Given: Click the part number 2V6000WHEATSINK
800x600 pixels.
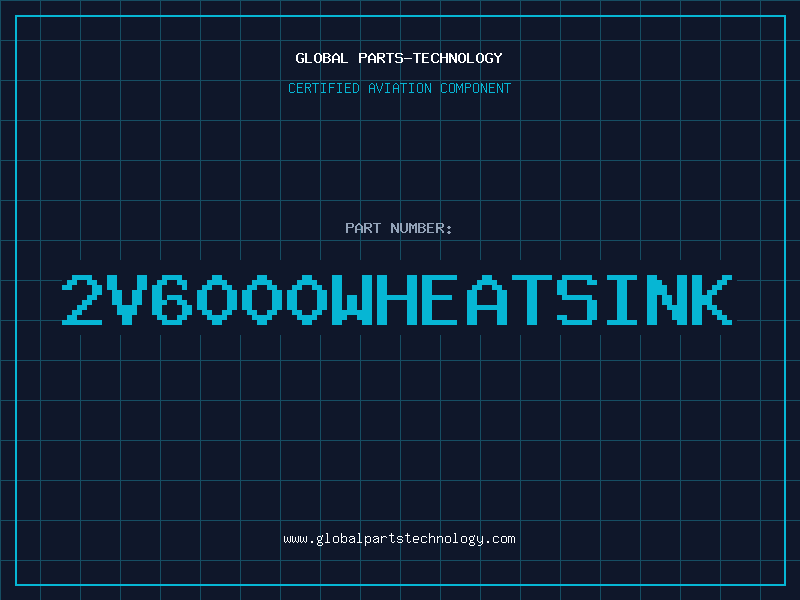Looking at the screenshot, I should (397, 300).
